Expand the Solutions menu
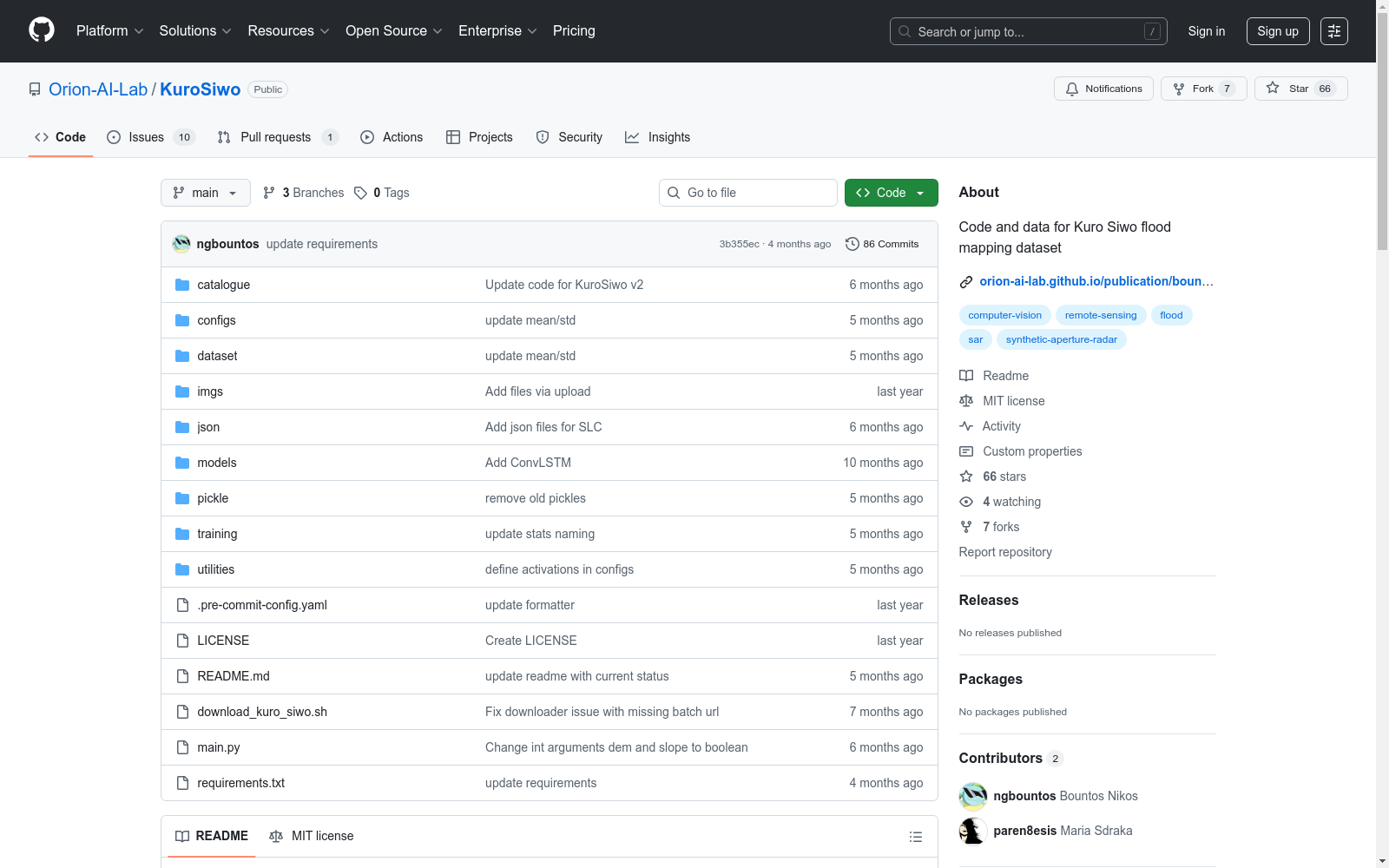Image resolution: width=1389 pixels, height=868 pixels. 195,31
